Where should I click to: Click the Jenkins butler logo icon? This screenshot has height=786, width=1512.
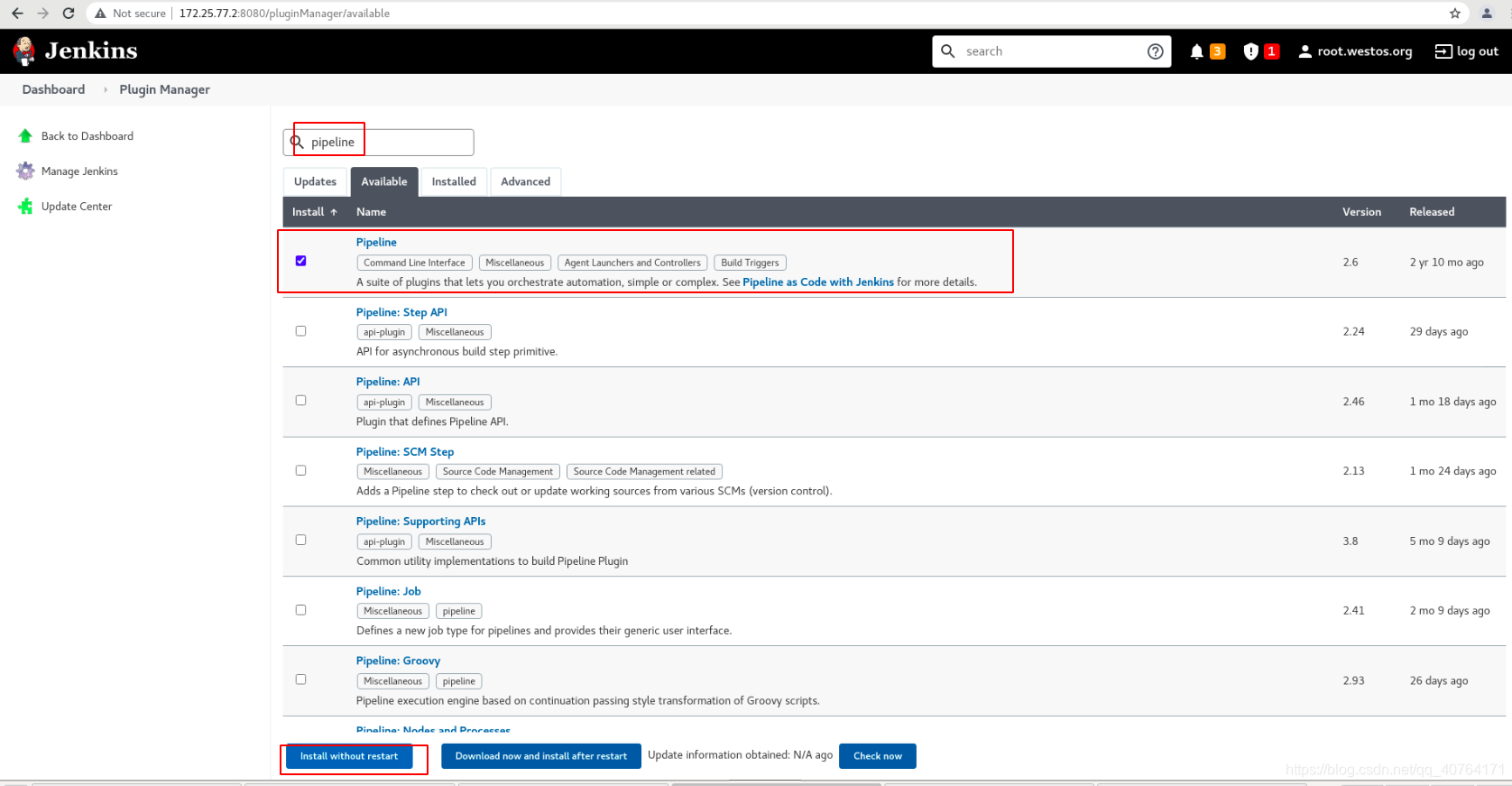click(24, 51)
